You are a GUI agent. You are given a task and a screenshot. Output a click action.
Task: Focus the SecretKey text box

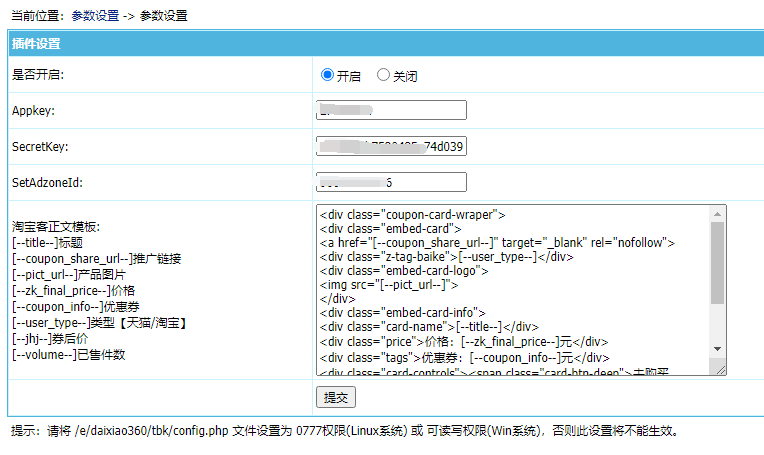tap(391, 146)
